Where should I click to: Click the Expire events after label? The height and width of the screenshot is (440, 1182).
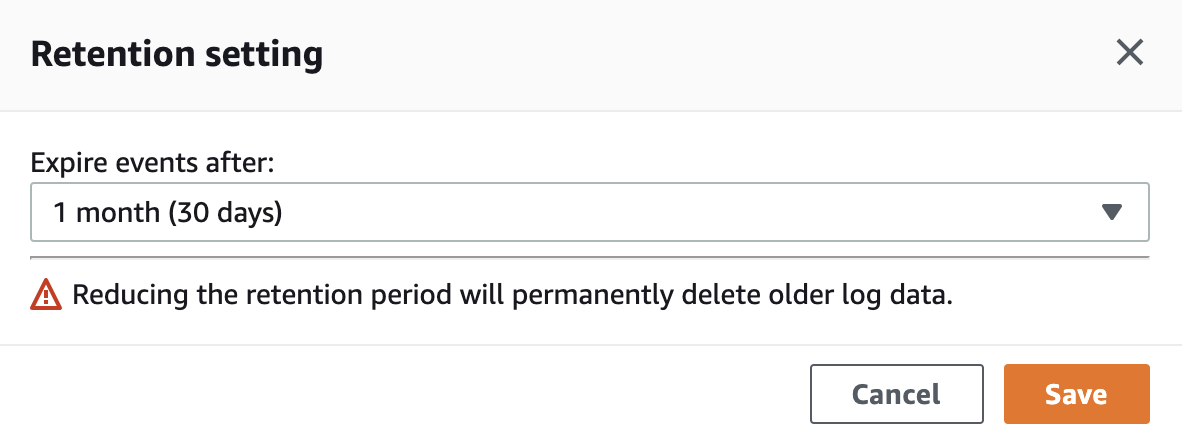pyautogui.click(x=153, y=163)
